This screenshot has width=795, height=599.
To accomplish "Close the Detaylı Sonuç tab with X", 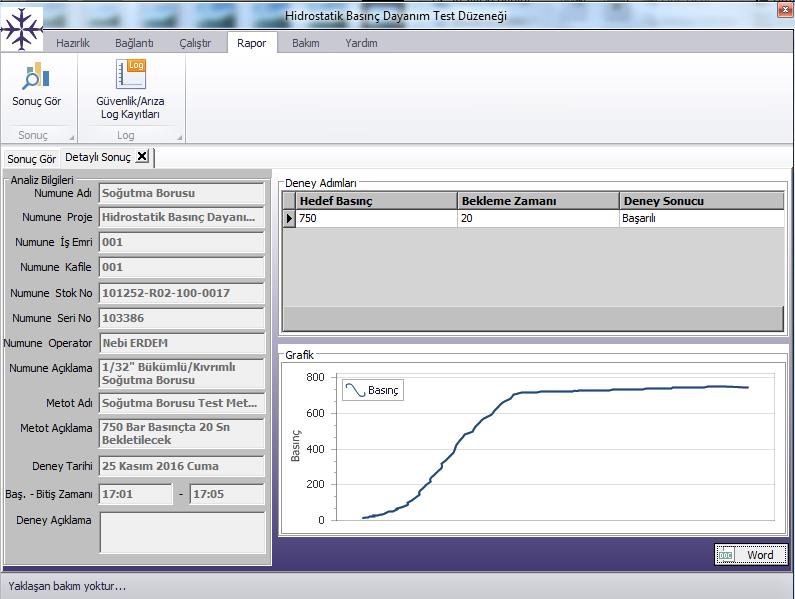I will click(142, 156).
